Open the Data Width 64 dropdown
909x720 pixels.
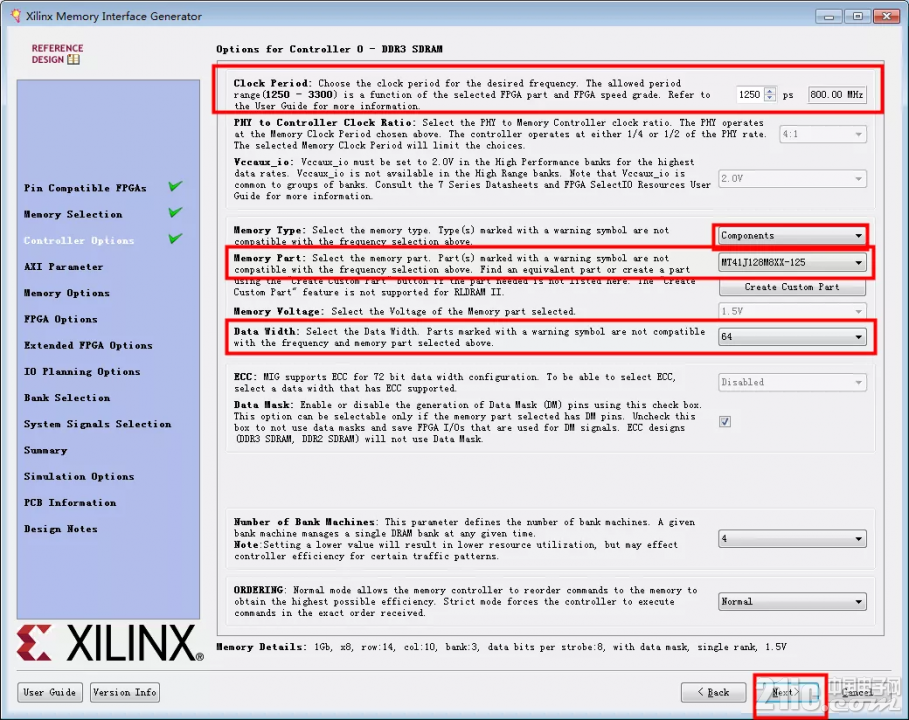point(792,337)
